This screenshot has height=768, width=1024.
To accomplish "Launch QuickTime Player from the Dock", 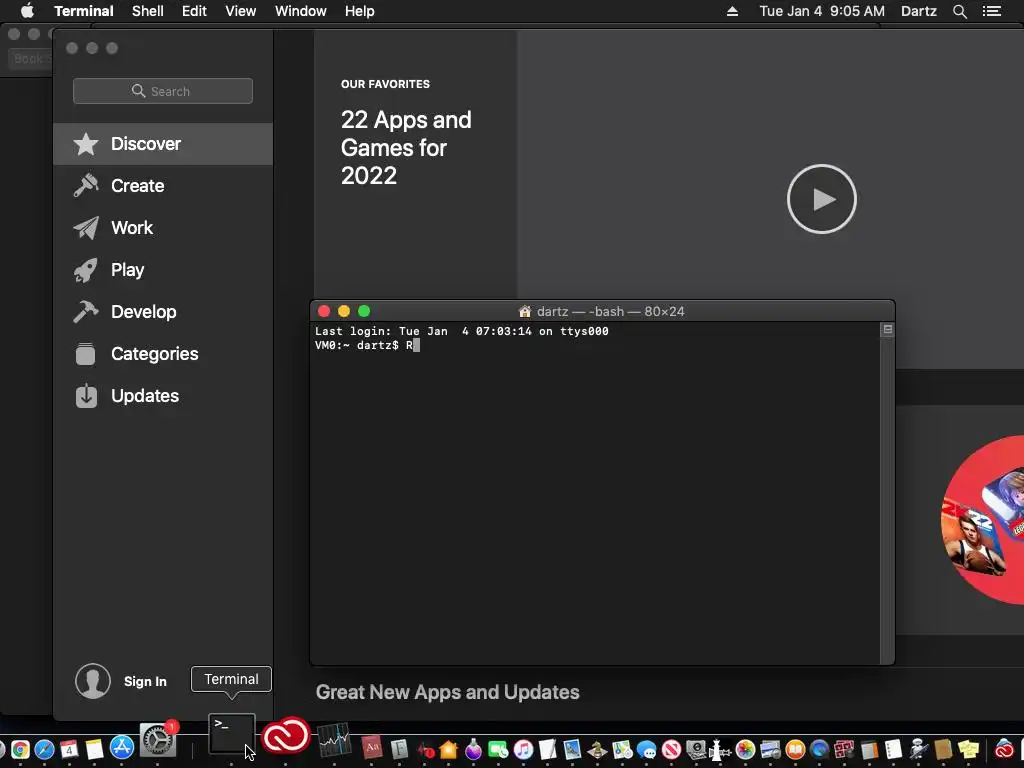I will [x=819, y=750].
